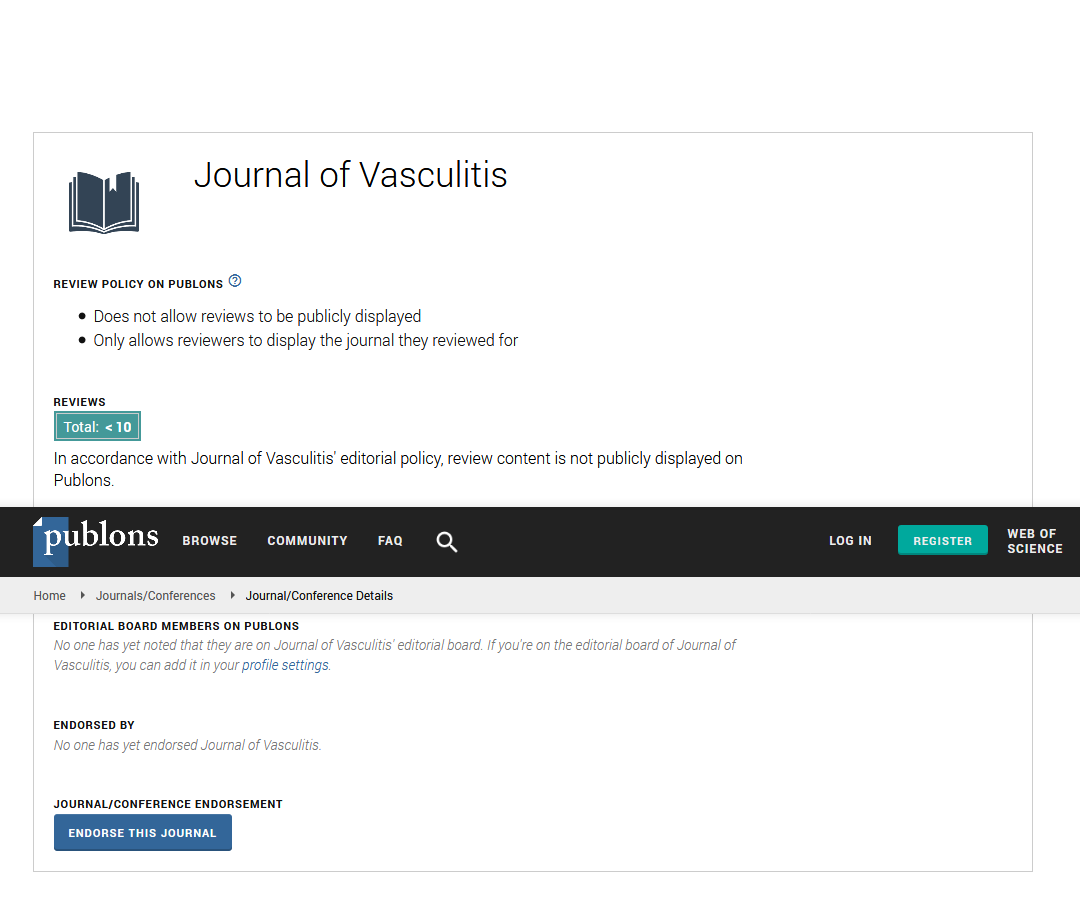The image size is (1080, 897).
Task: Click the Publons logo
Action: pyautogui.click(x=96, y=540)
